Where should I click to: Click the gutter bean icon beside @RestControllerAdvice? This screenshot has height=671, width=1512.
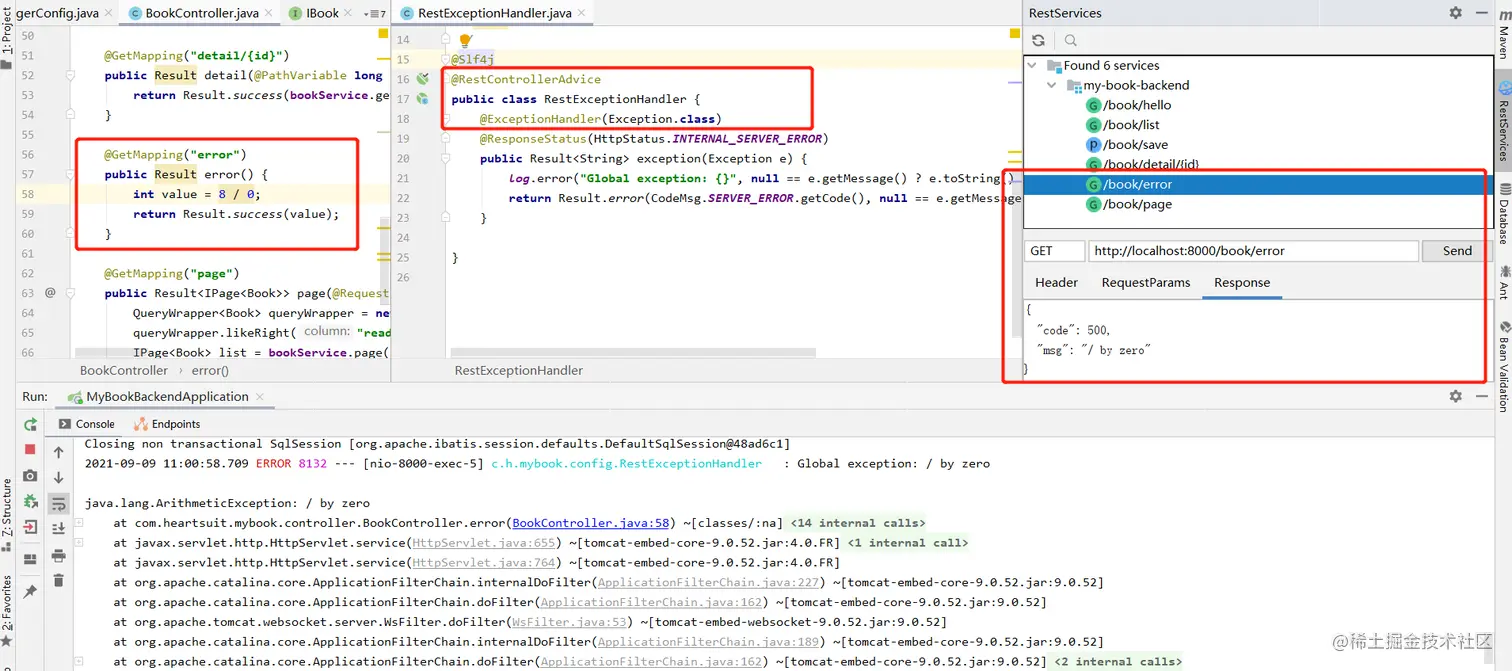click(x=422, y=79)
